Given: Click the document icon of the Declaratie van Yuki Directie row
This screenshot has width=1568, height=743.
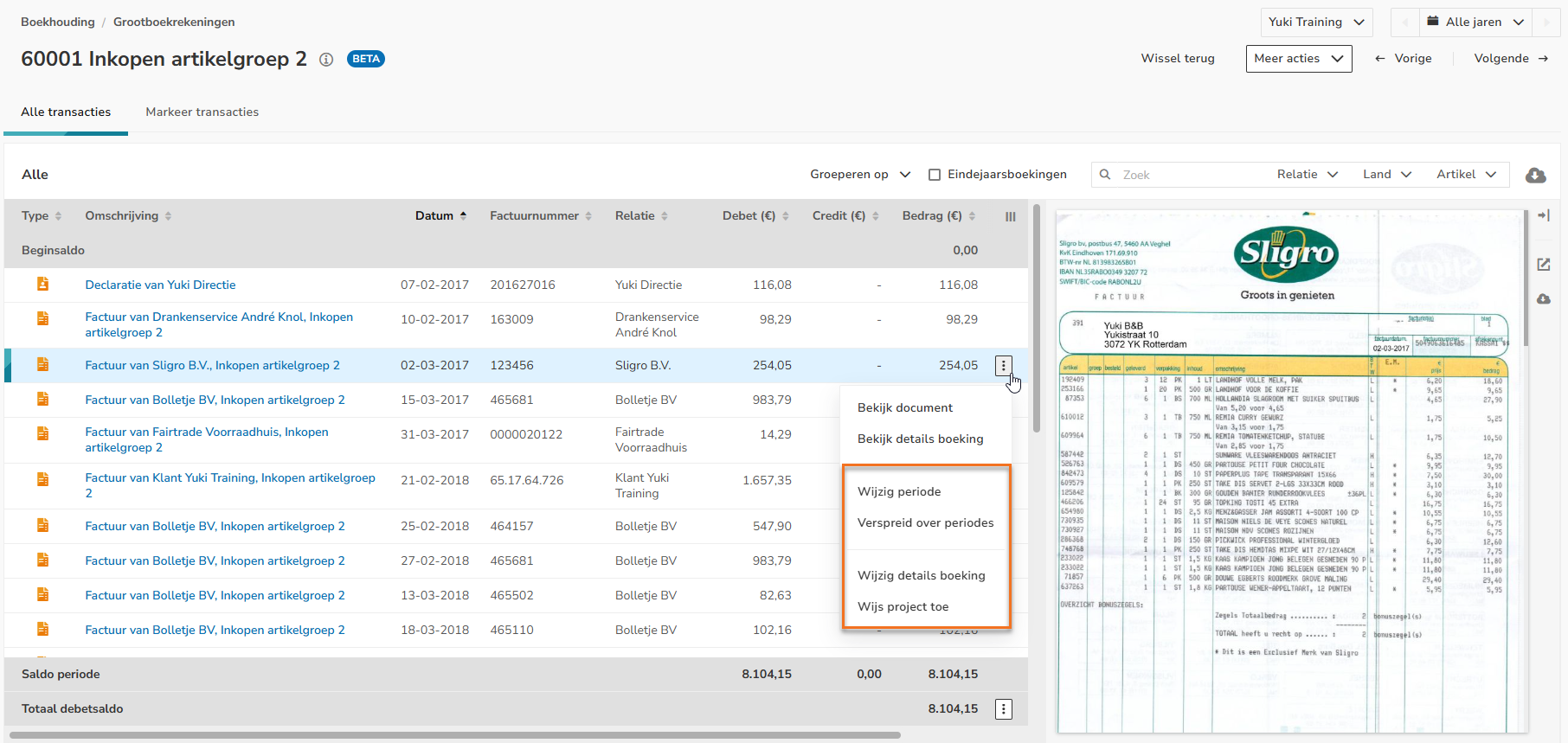Looking at the screenshot, I should pyautogui.click(x=42, y=285).
